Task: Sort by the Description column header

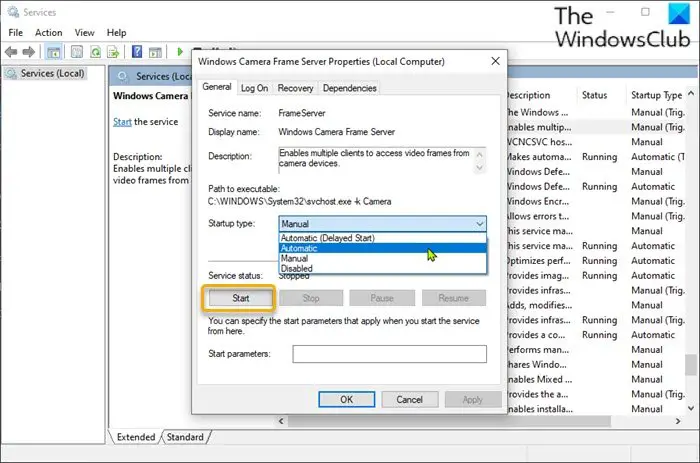Action: pos(529,95)
